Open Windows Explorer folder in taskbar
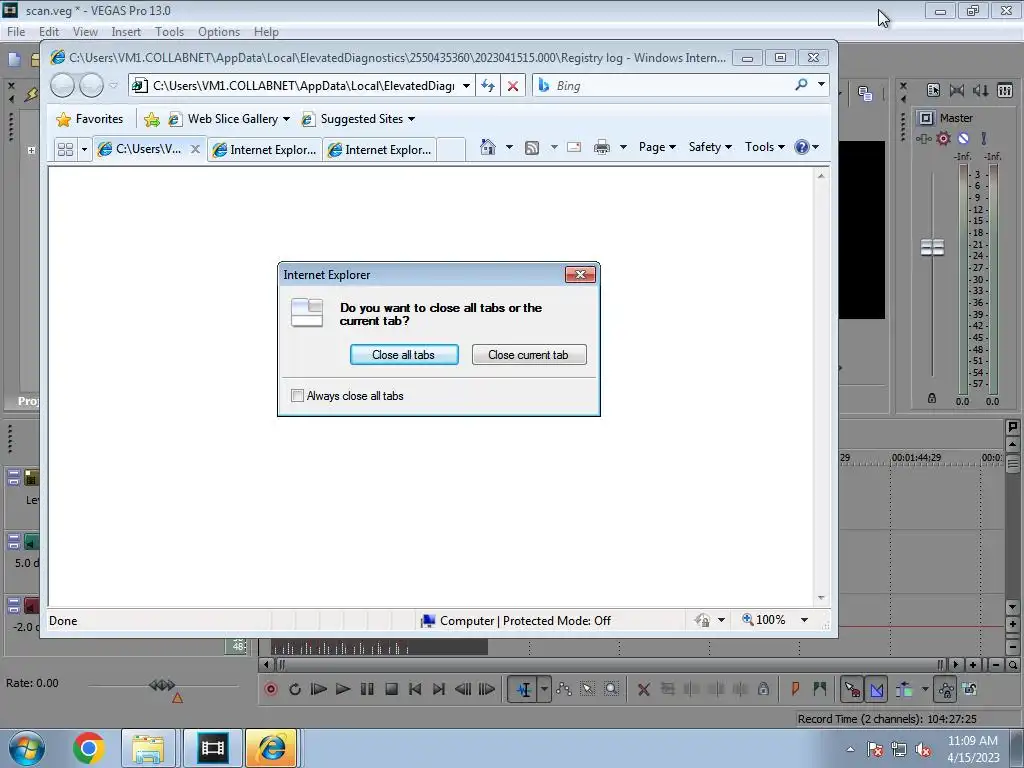 click(x=148, y=748)
